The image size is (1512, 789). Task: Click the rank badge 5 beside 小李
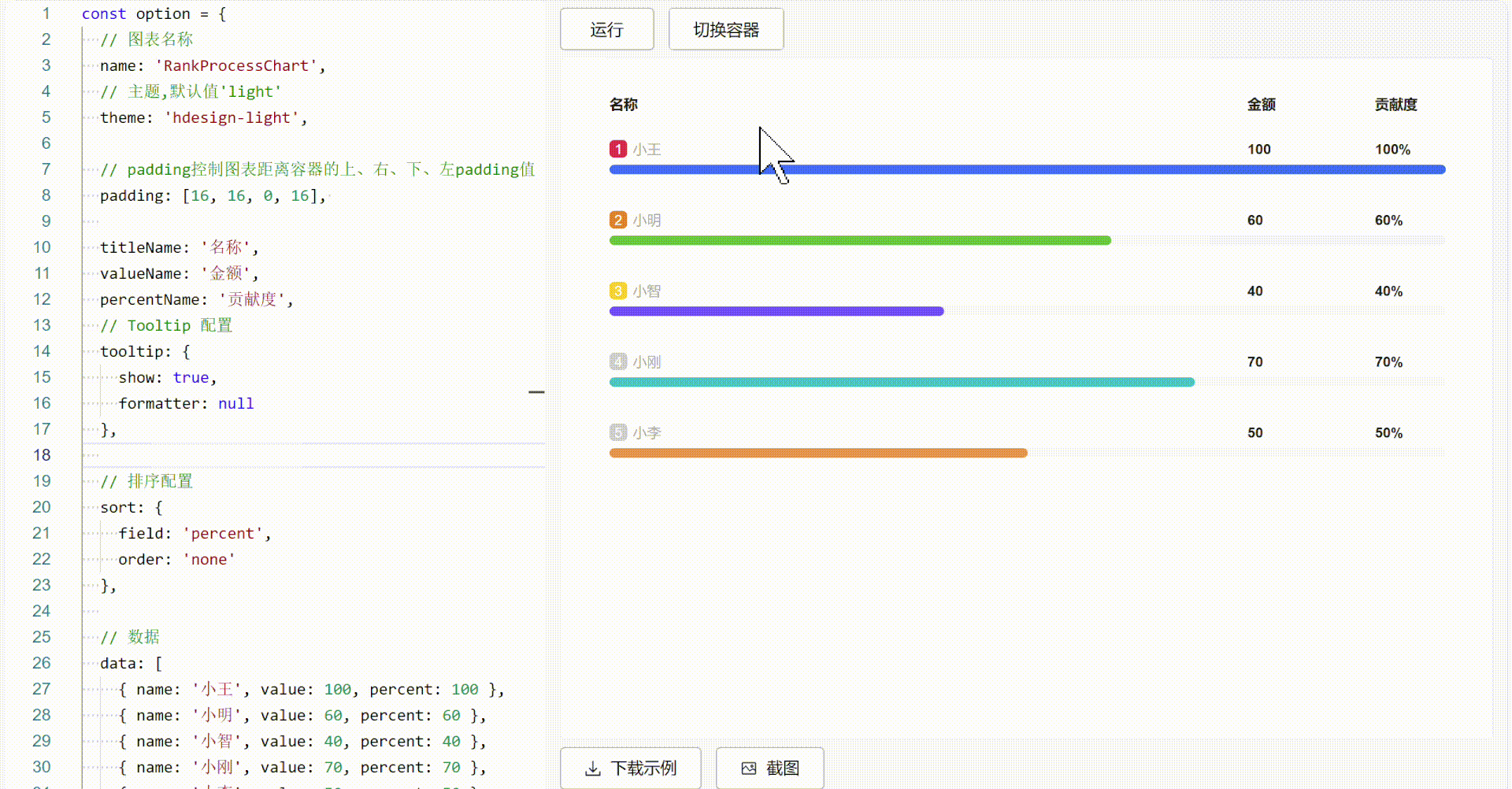618,432
